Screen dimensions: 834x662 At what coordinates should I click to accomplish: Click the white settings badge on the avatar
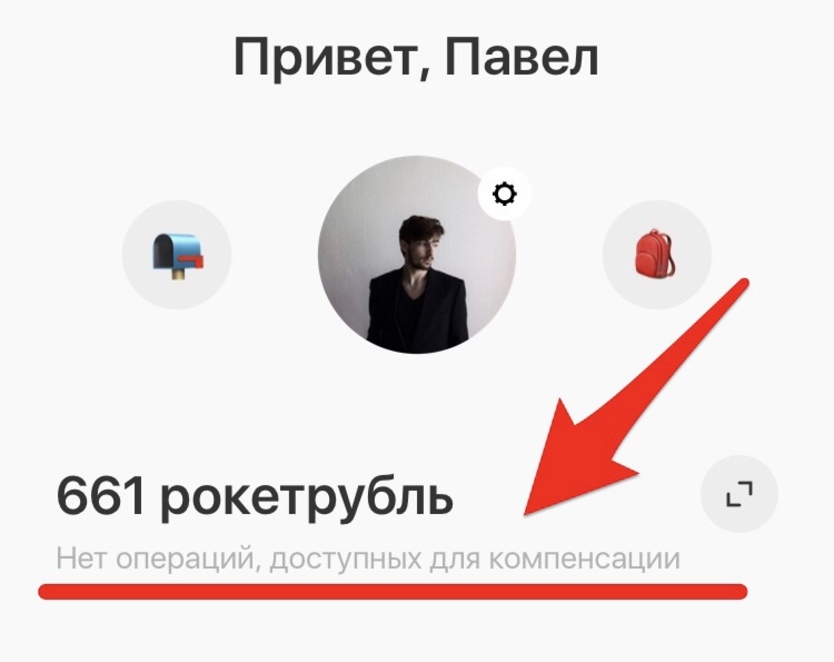click(x=504, y=194)
